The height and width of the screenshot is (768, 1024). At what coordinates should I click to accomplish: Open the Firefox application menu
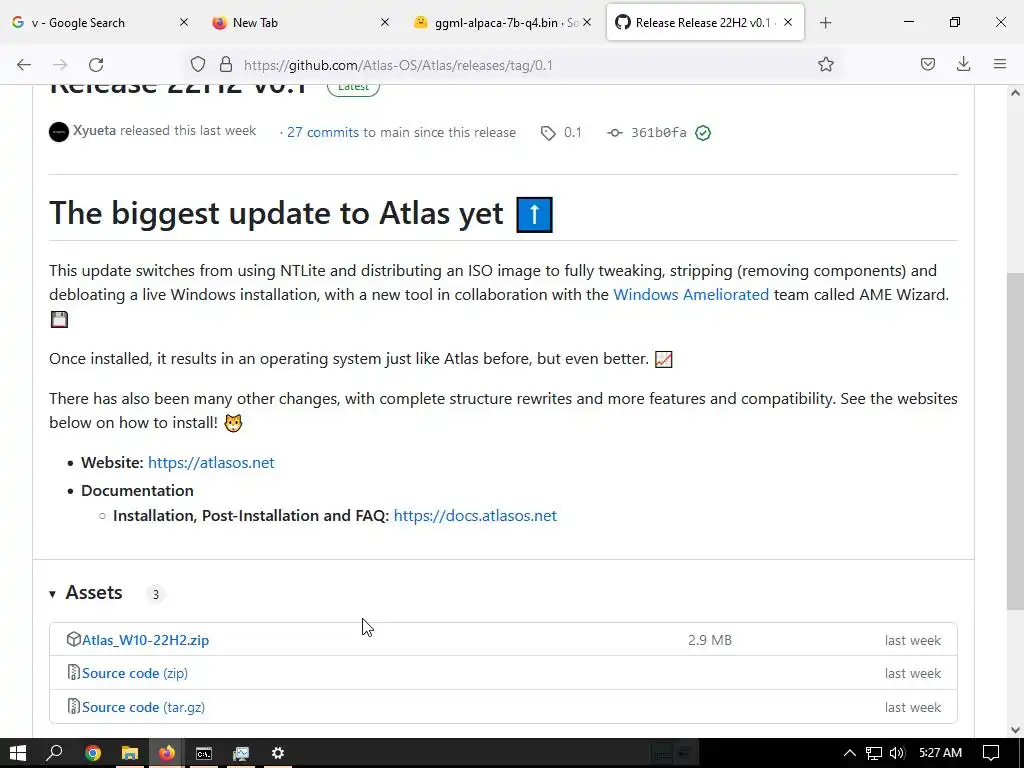1000,64
